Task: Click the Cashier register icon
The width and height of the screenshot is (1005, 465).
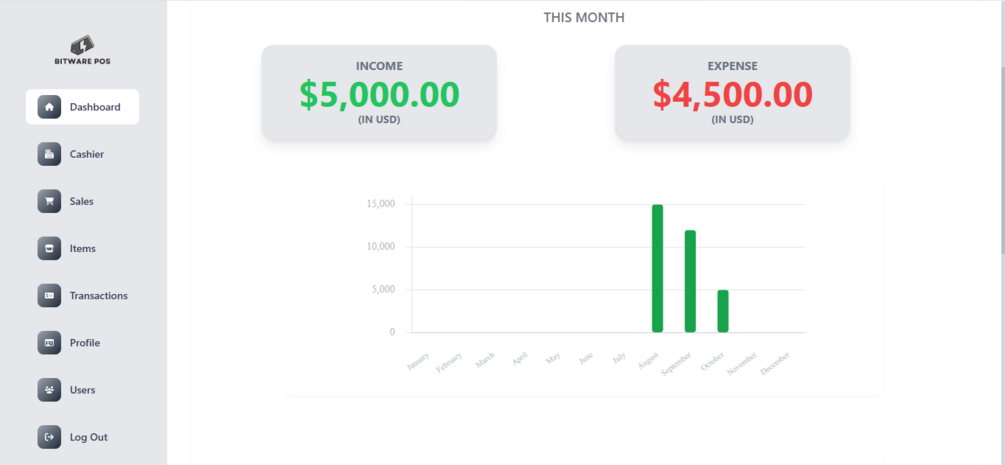Action: (49, 154)
